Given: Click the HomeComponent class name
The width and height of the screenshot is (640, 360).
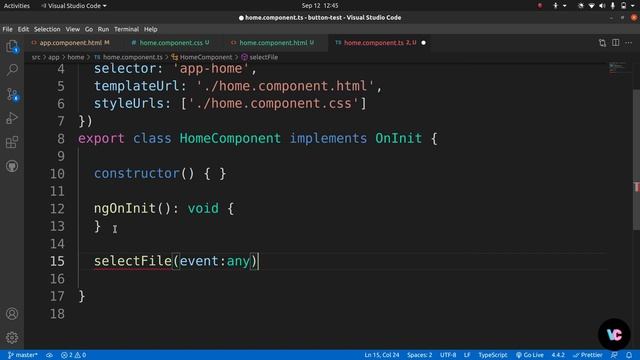Looking at the screenshot, I should click(x=230, y=138).
